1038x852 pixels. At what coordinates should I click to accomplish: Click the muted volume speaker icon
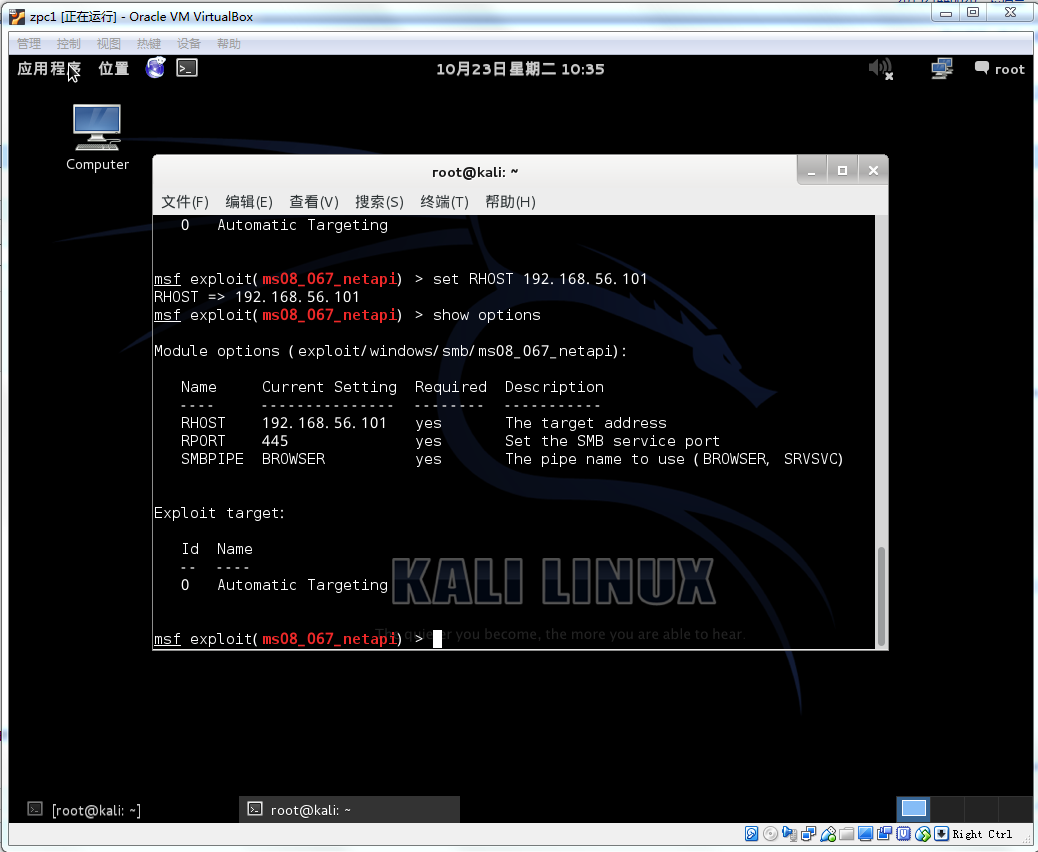click(x=880, y=68)
